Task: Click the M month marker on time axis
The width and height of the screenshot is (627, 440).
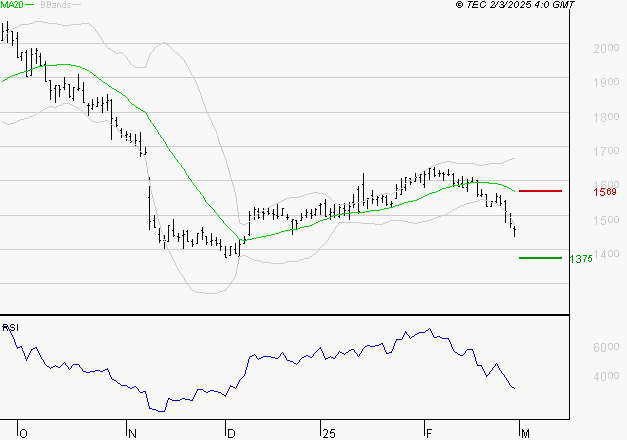Action: tap(525, 434)
